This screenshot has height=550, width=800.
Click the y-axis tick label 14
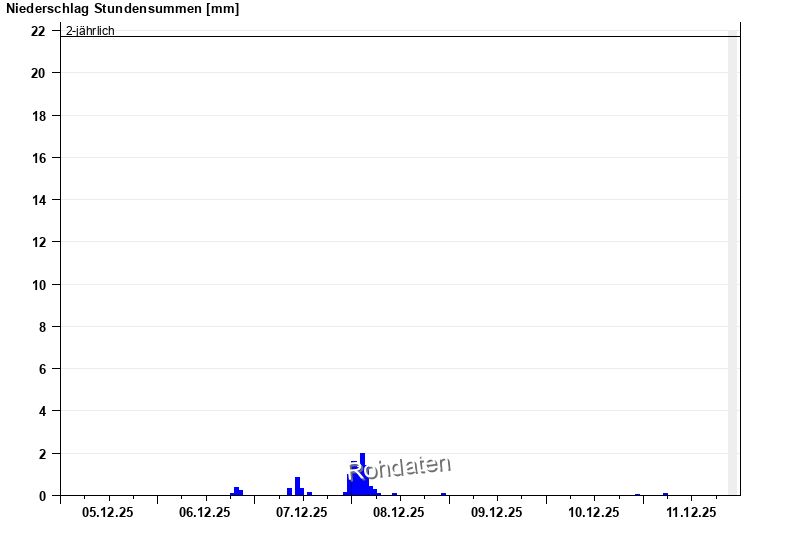38,200
